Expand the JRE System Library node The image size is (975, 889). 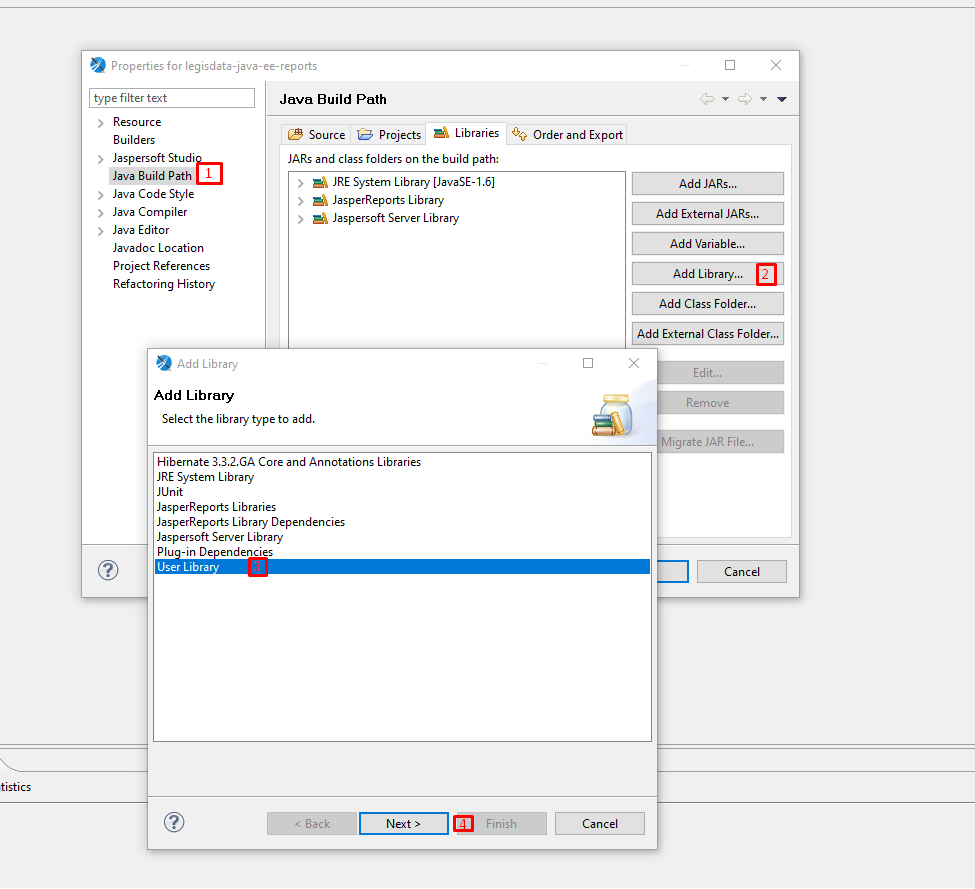pyautogui.click(x=300, y=182)
